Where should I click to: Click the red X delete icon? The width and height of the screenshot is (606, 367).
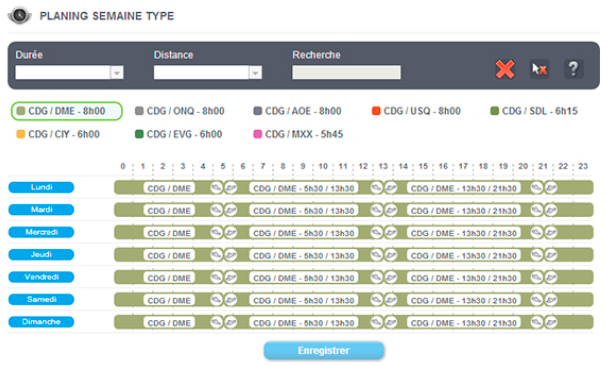pos(505,70)
